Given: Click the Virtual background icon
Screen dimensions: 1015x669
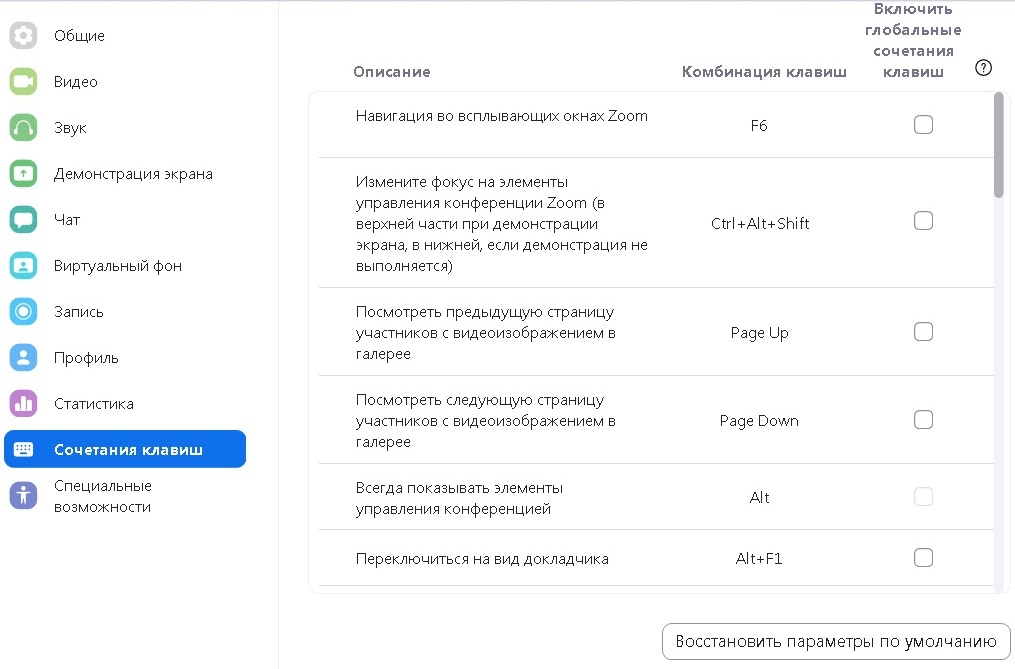Looking at the screenshot, I should [x=23, y=266].
